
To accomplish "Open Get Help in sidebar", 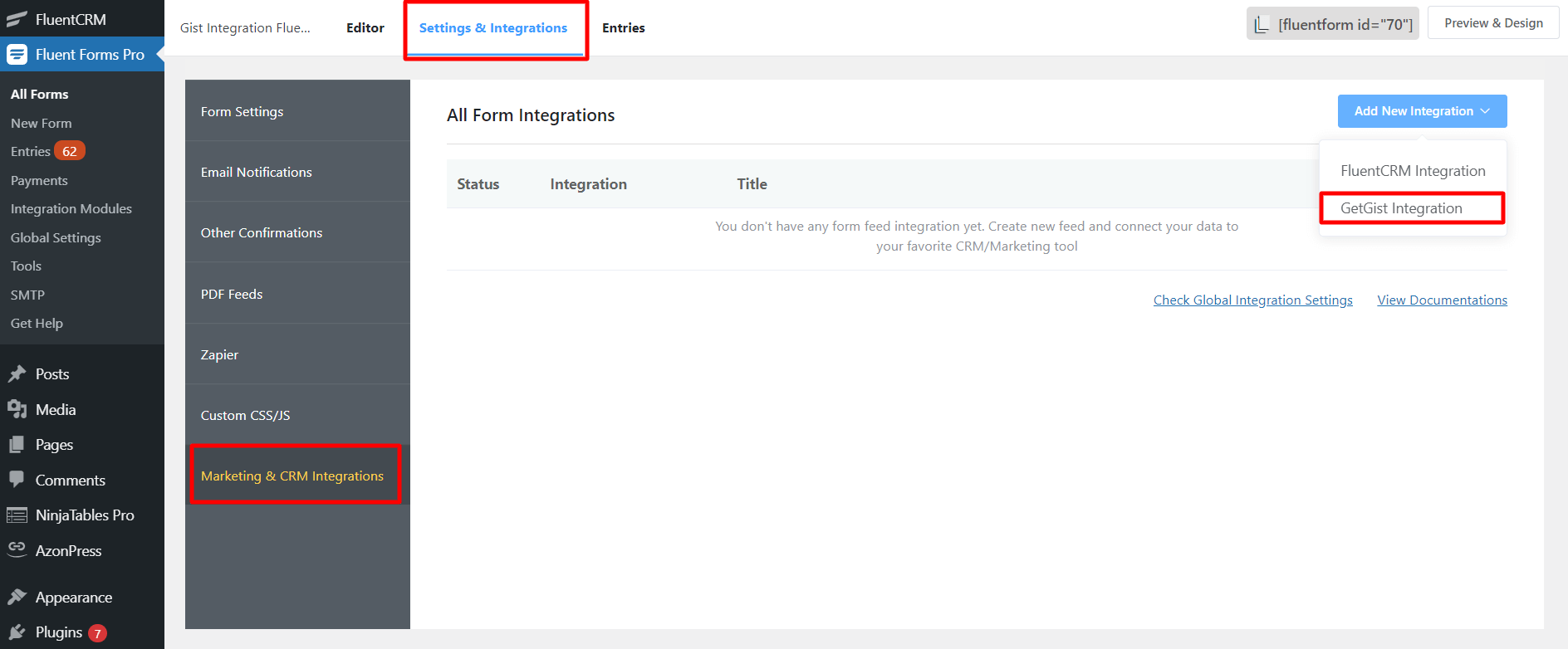I will [x=37, y=324].
